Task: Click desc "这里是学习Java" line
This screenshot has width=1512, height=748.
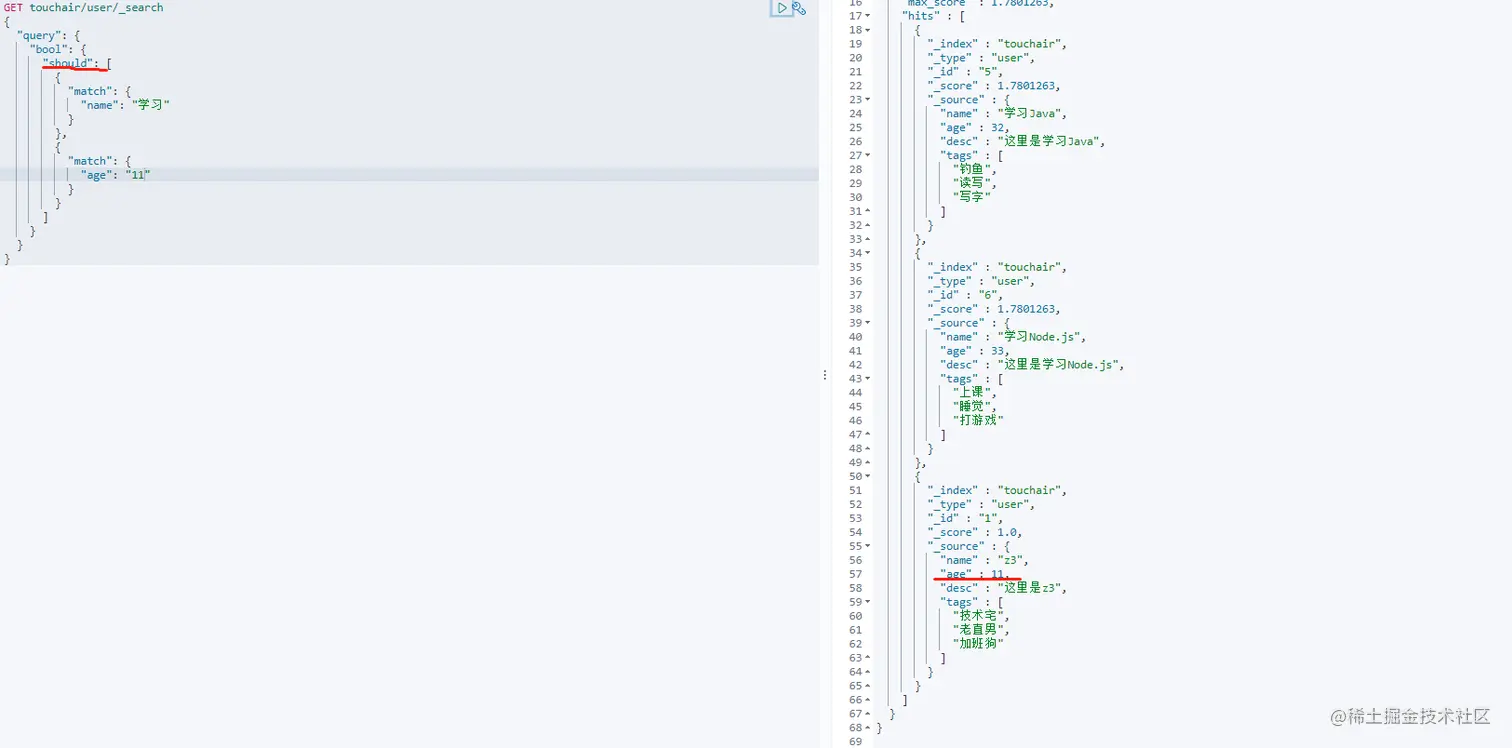Action: point(1023,142)
